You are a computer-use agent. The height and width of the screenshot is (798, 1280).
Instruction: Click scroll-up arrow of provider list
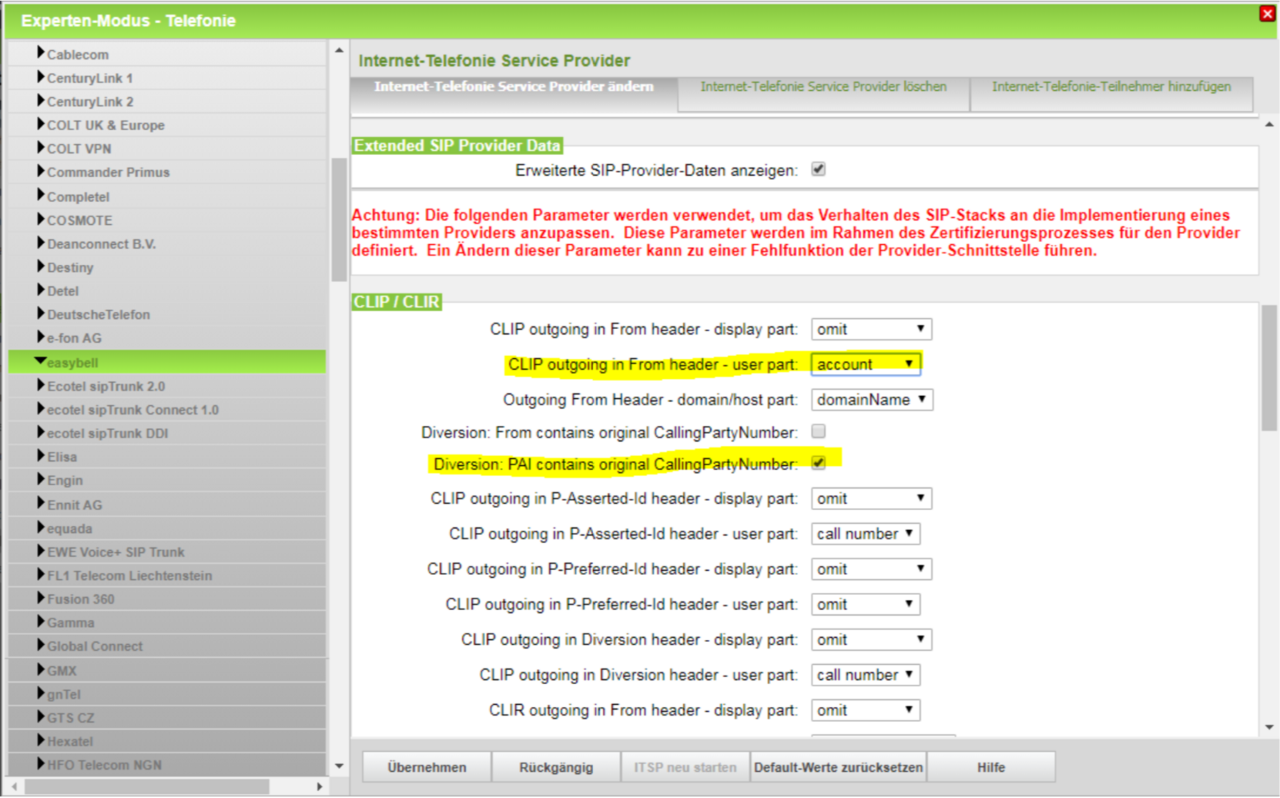pos(339,51)
